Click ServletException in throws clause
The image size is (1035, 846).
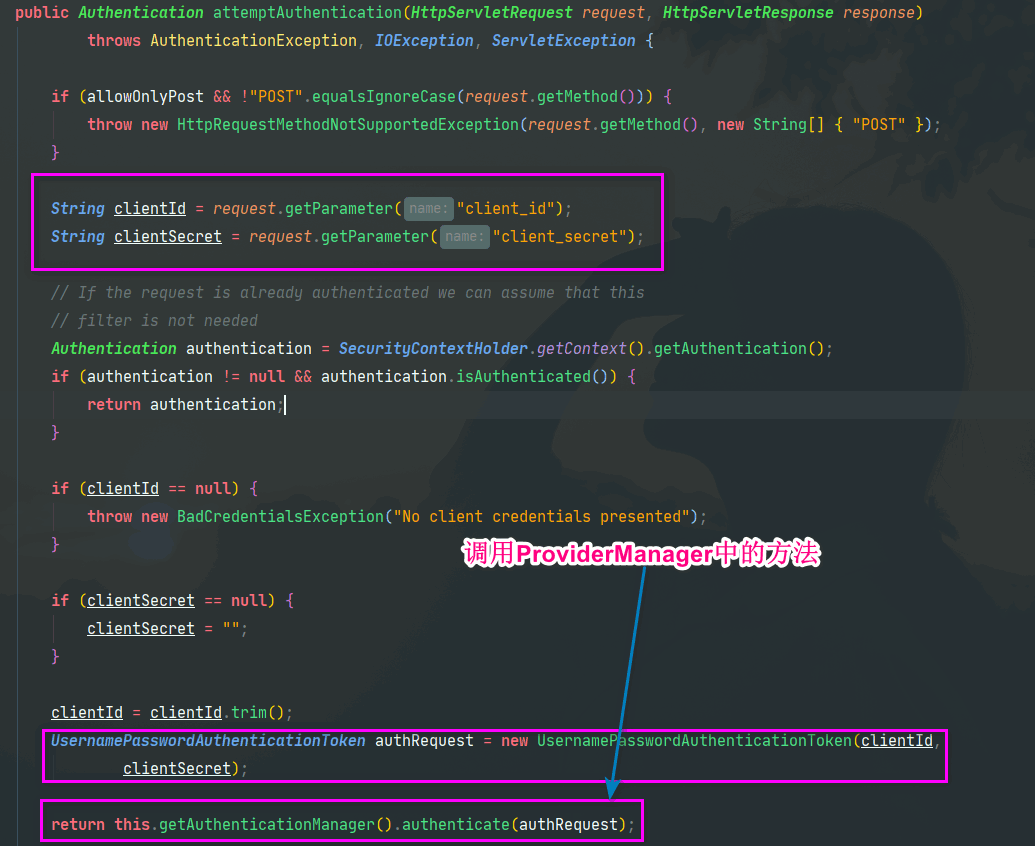click(x=563, y=41)
